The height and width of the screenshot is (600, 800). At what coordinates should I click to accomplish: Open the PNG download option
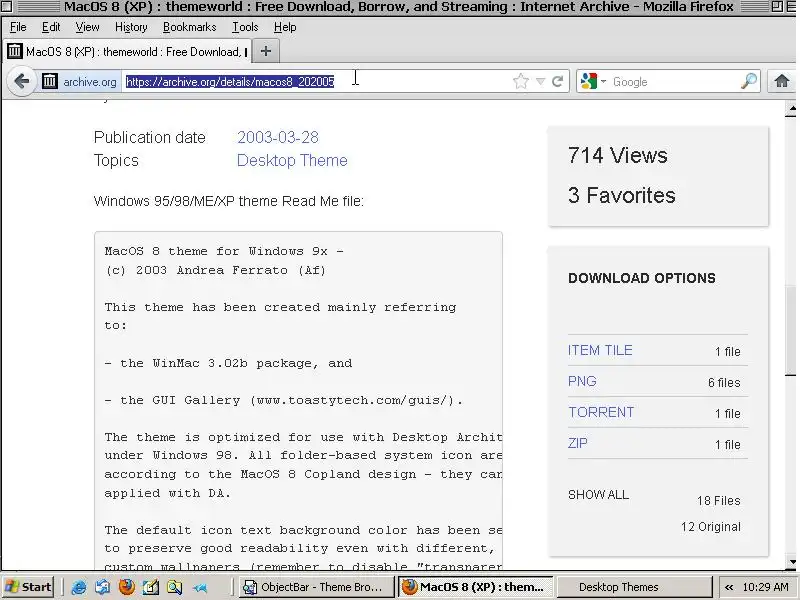tap(582, 381)
